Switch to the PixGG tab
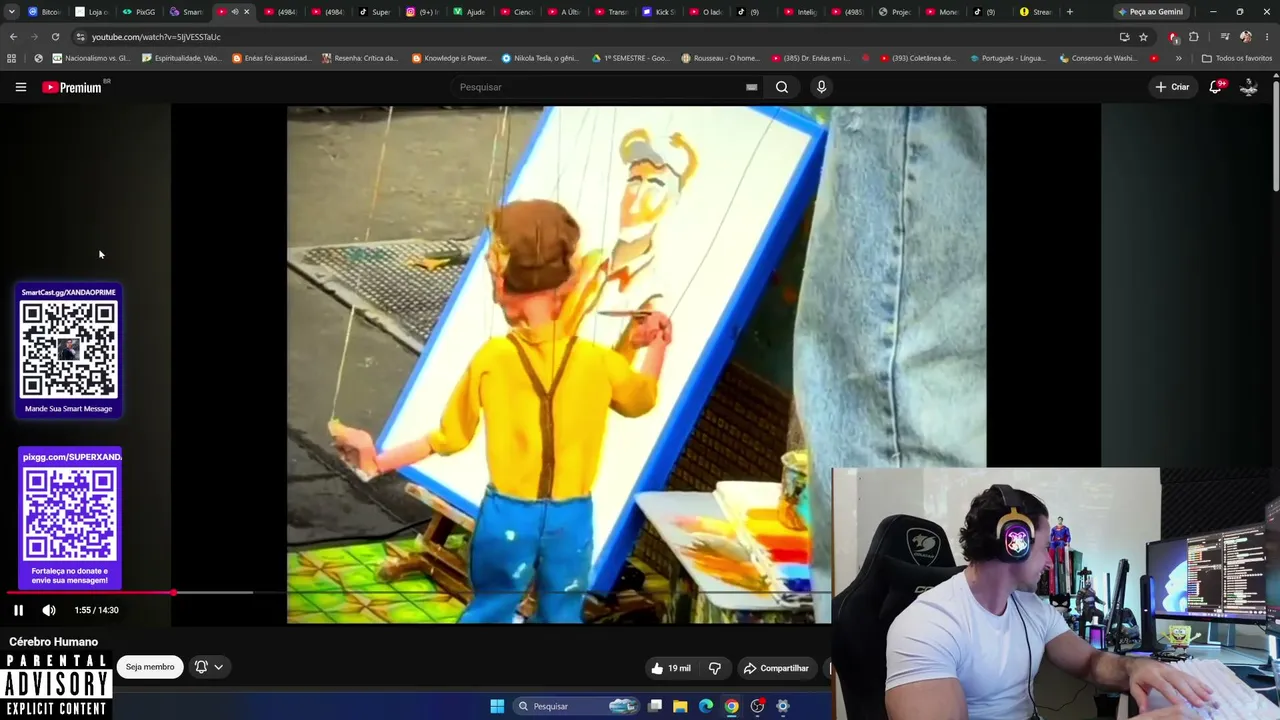The height and width of the screenshot is (720, 1280). pyautogui.click(x=139, y=12)
